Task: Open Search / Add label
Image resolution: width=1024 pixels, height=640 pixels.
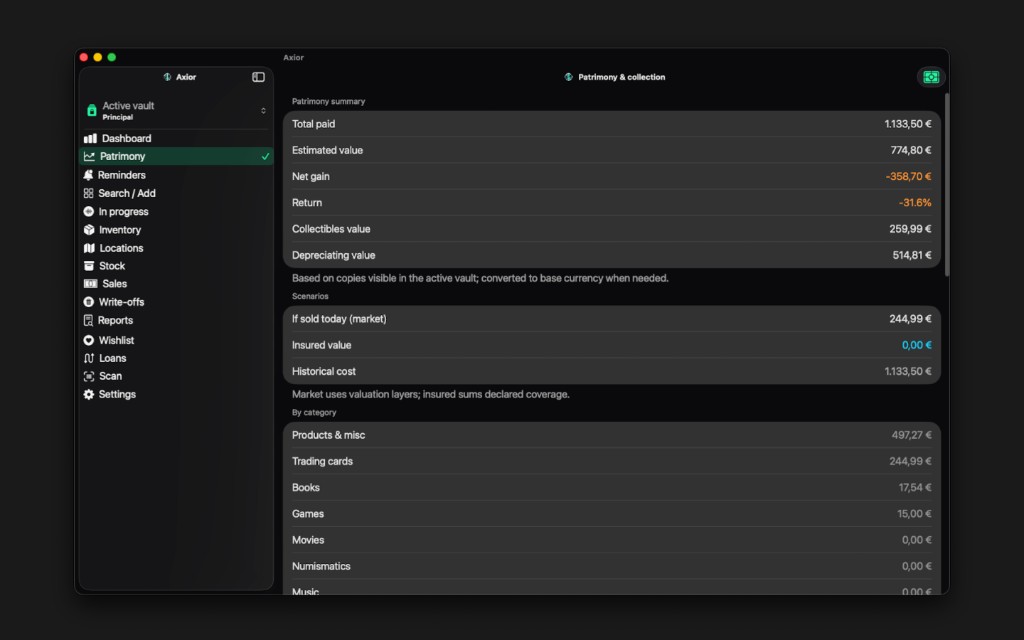Action: point(127,193)
